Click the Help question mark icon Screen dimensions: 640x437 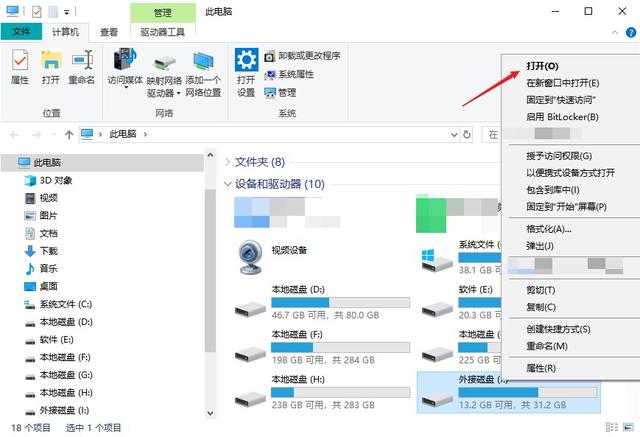click(631, 32)
